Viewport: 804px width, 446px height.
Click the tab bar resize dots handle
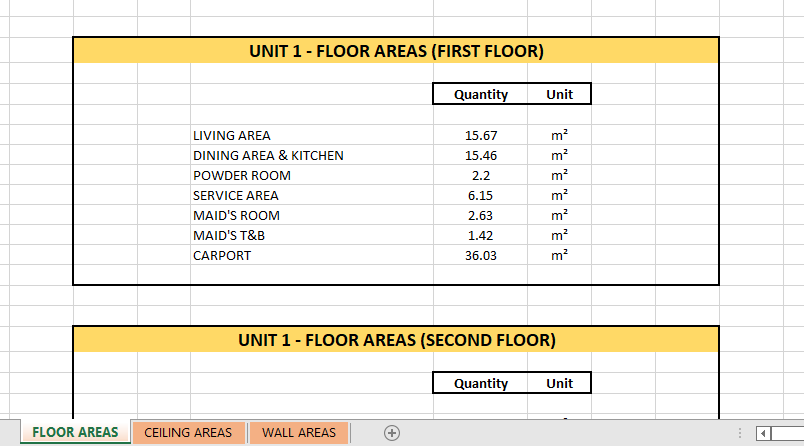(740, 433)
